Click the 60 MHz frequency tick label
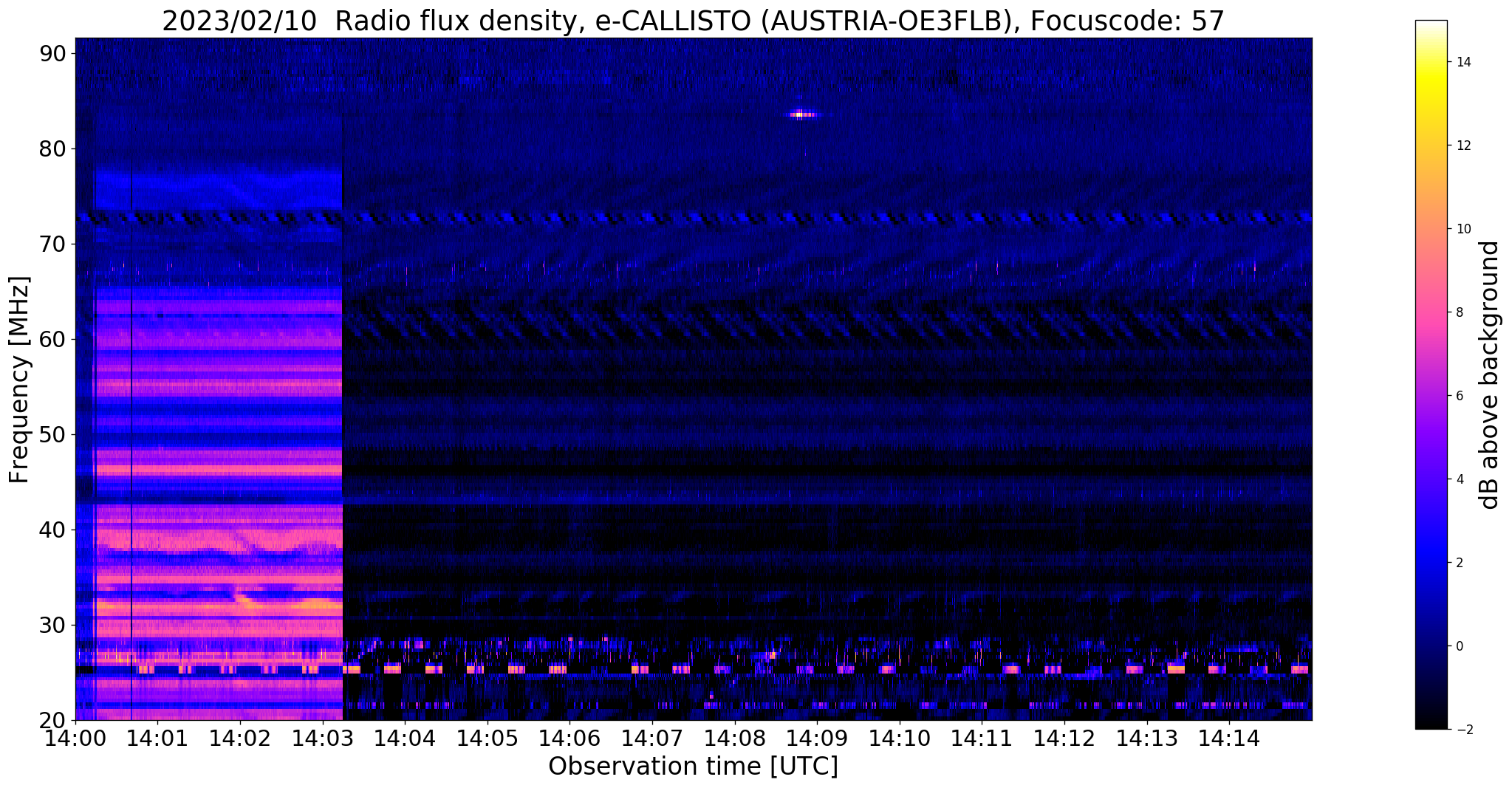This screenshot has height=788, width=1512. tap(52, 339)
